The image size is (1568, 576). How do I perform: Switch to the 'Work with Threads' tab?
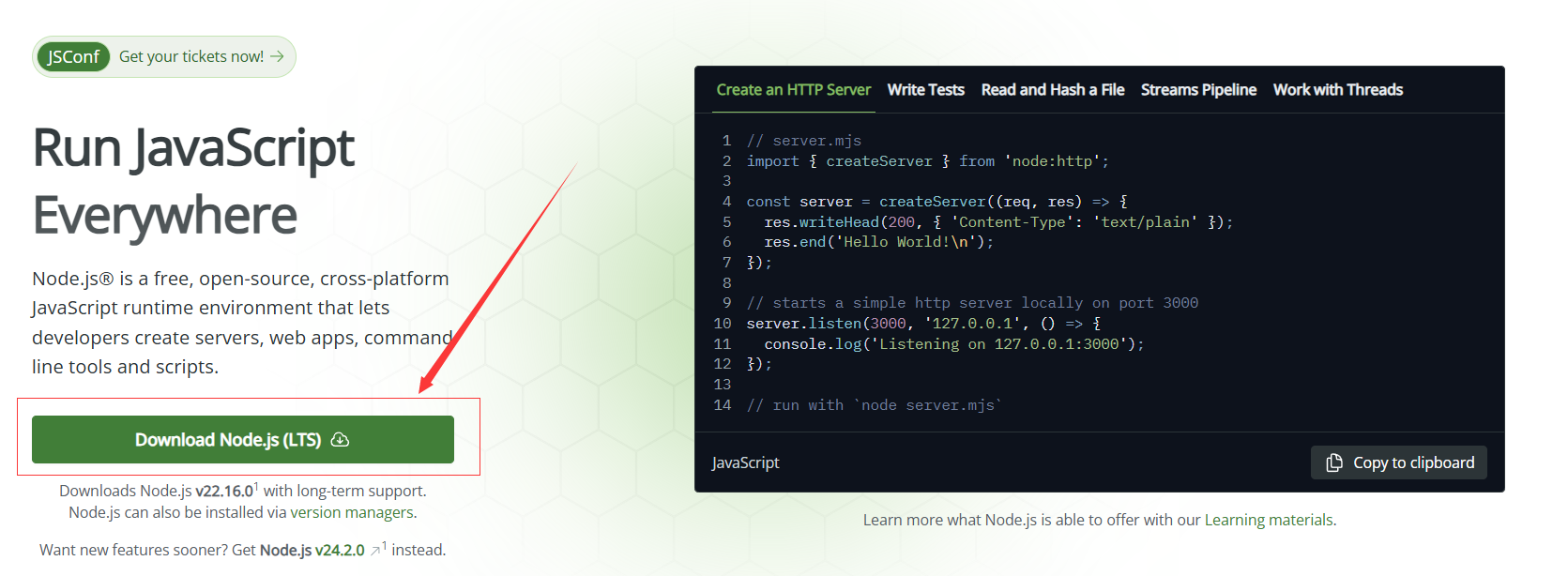pyautogui.click(x=1337, y=90)
